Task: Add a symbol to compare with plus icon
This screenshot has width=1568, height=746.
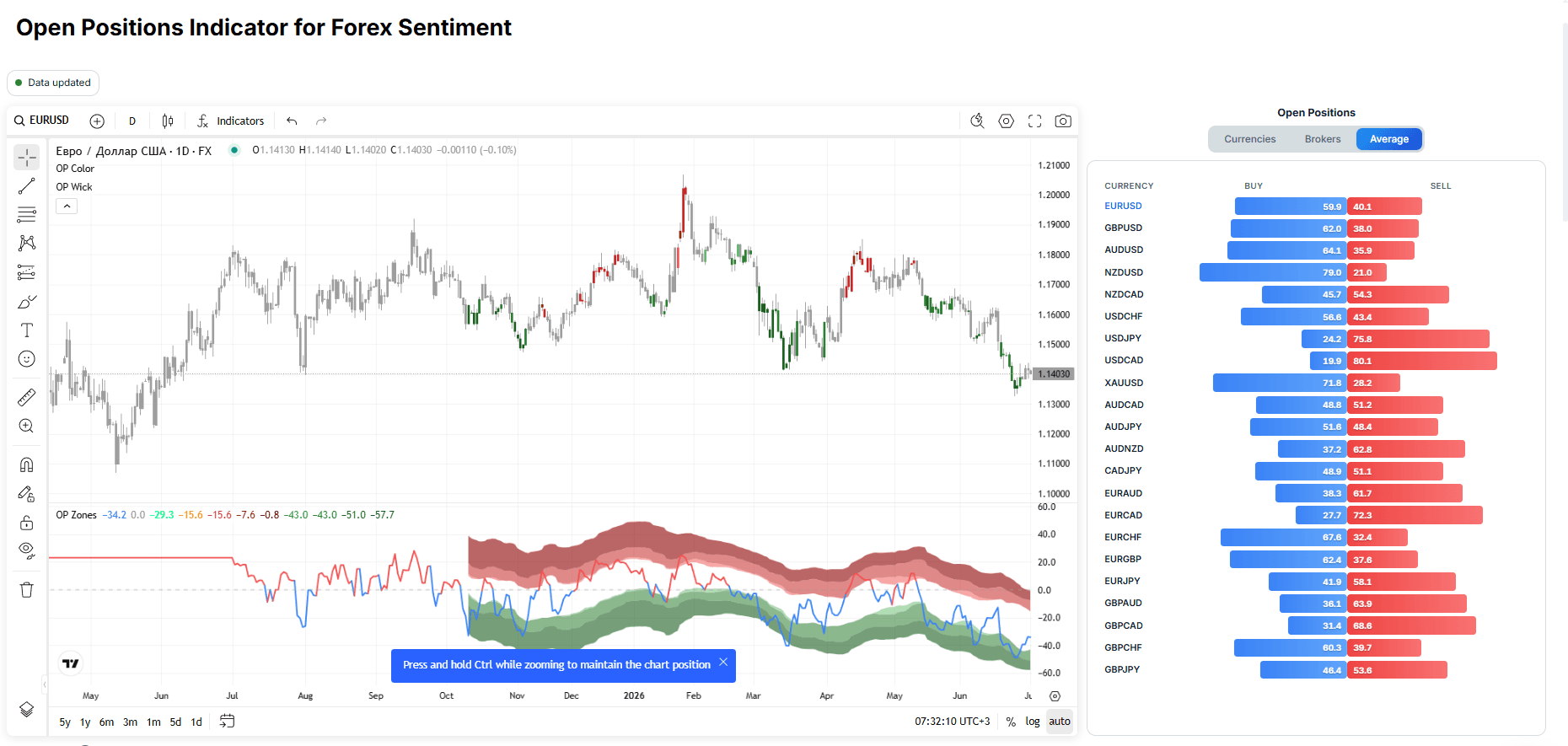Action: click(x=97, y=121)
